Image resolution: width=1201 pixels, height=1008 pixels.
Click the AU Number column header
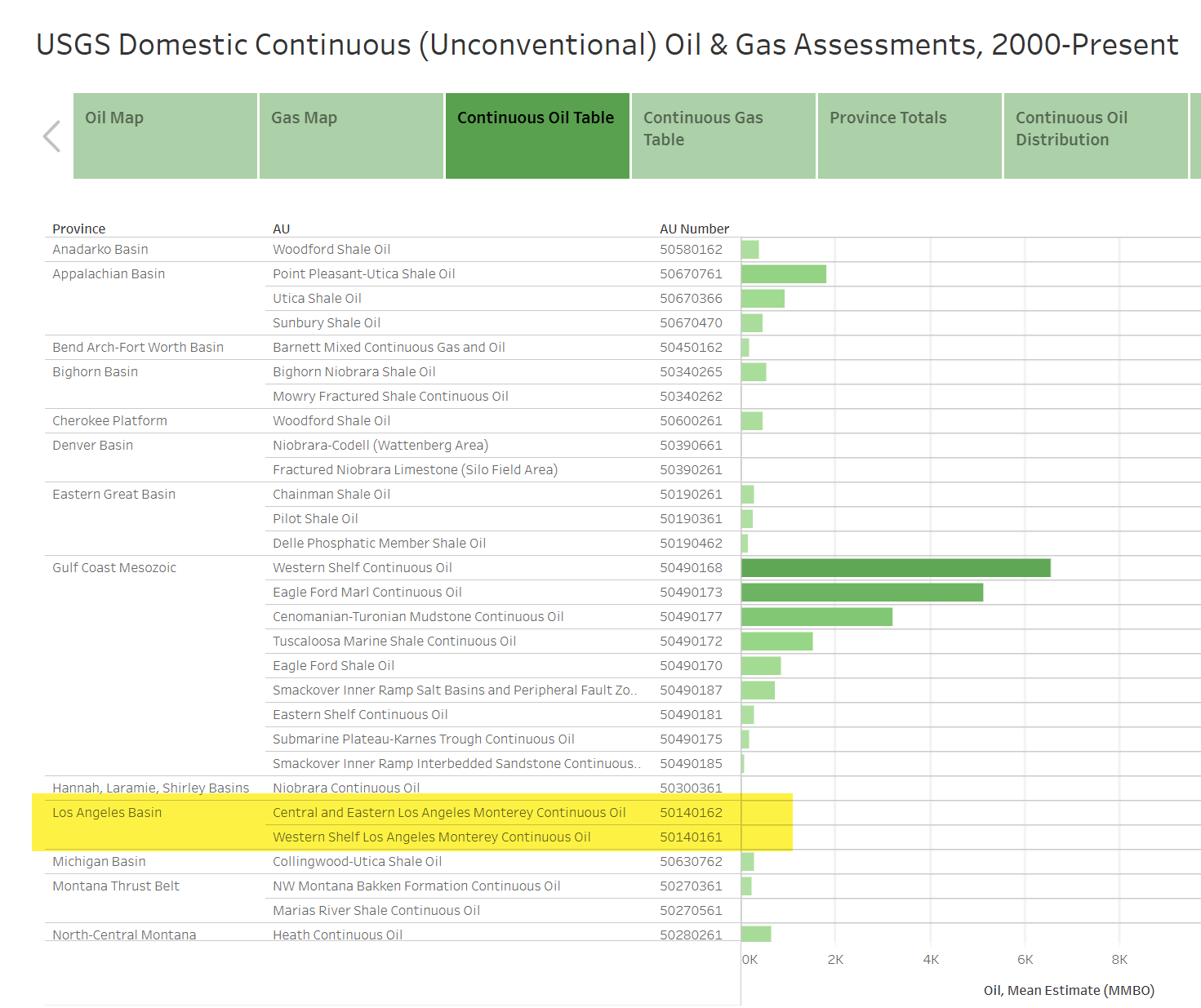(x=694, y=229)
